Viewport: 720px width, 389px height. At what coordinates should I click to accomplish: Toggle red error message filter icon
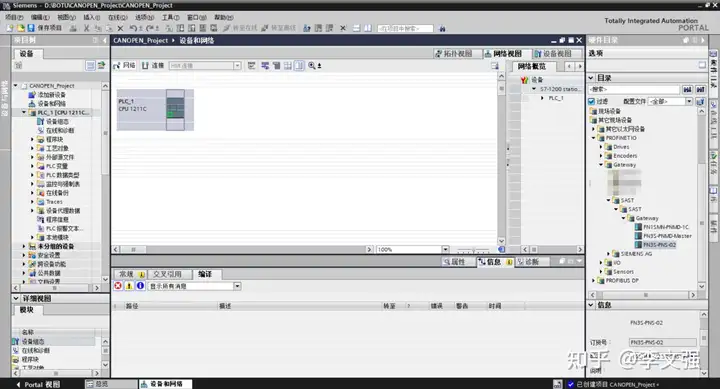(x=118, y=286)
